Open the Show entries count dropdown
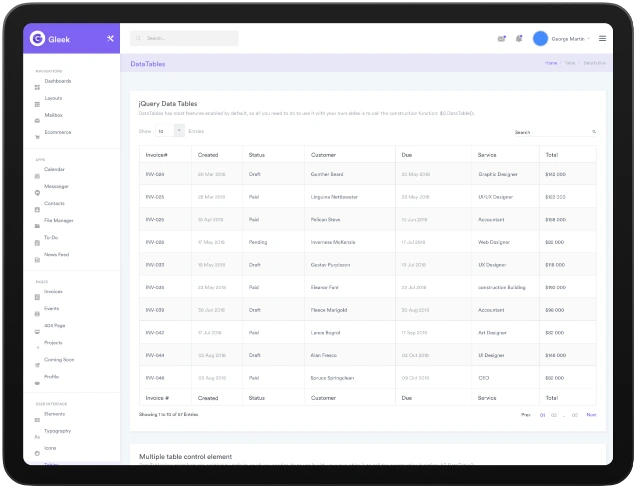The height and width of the screenshot is (489, 637). (168, 131)
